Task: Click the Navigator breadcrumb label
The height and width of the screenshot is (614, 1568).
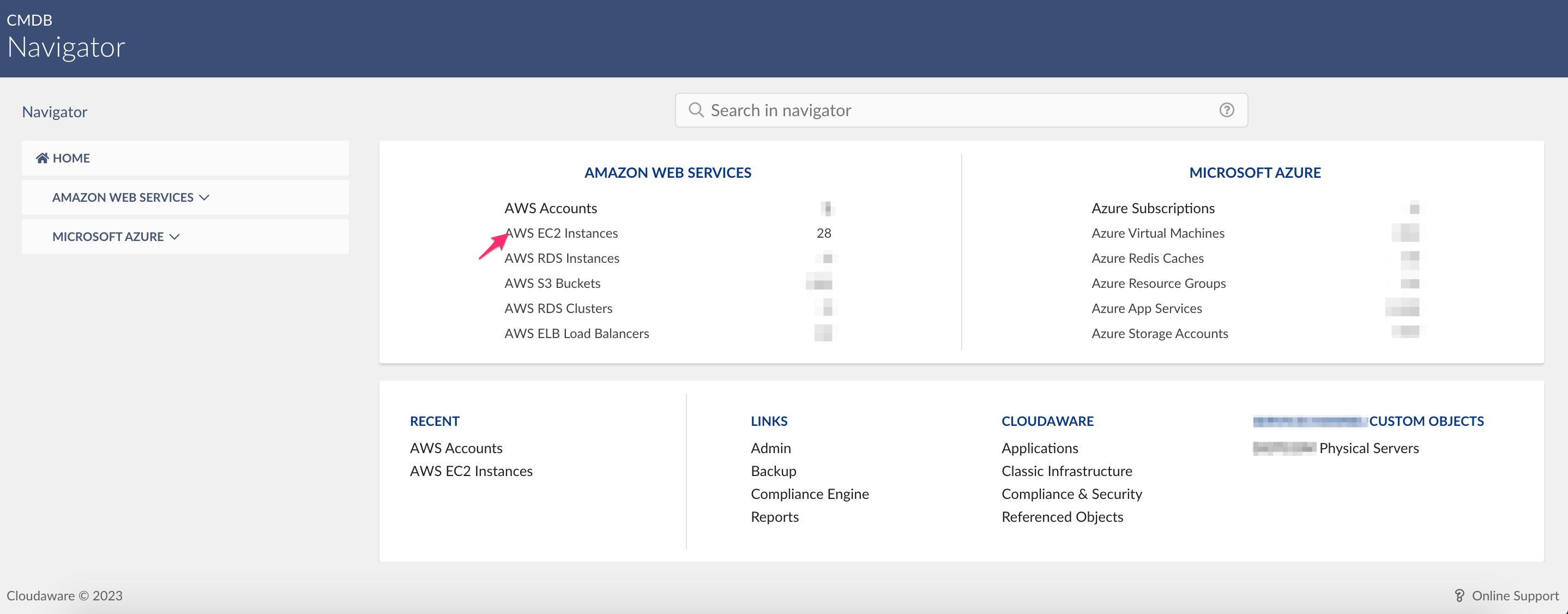Action: pyautogui.click(x=54, y=112)
